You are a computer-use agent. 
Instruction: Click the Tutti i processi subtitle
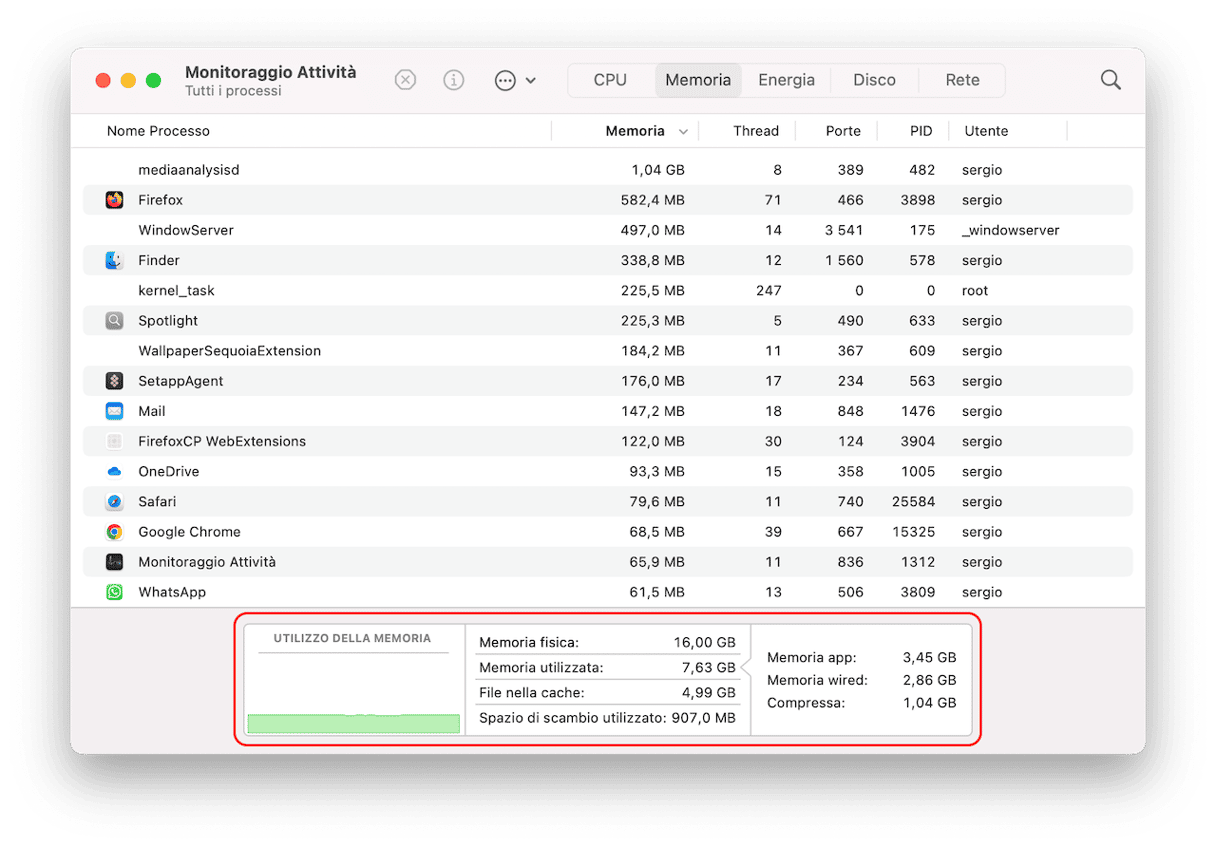click(x=233, y=91)
